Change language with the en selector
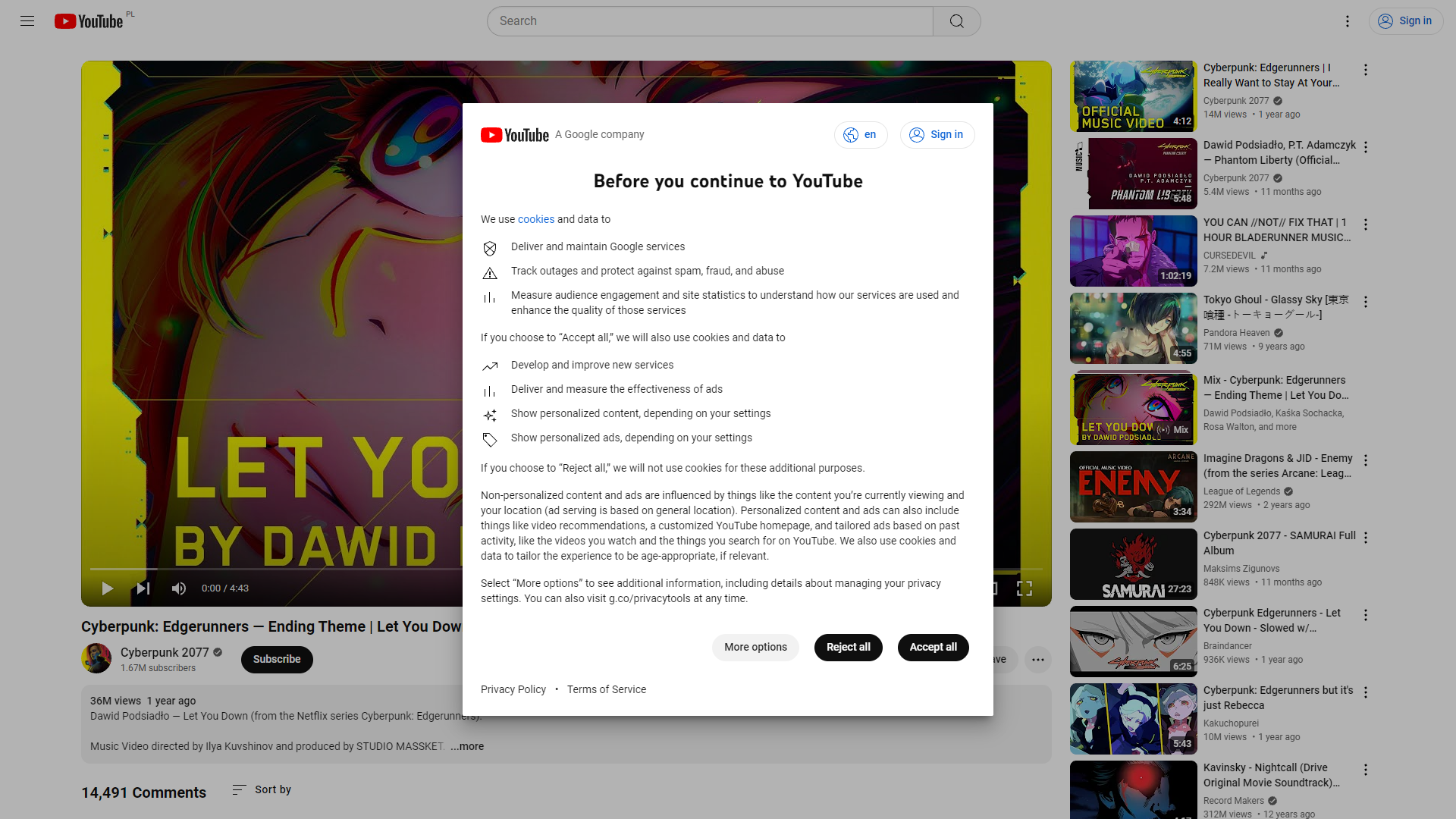 (x=861, y=135)
